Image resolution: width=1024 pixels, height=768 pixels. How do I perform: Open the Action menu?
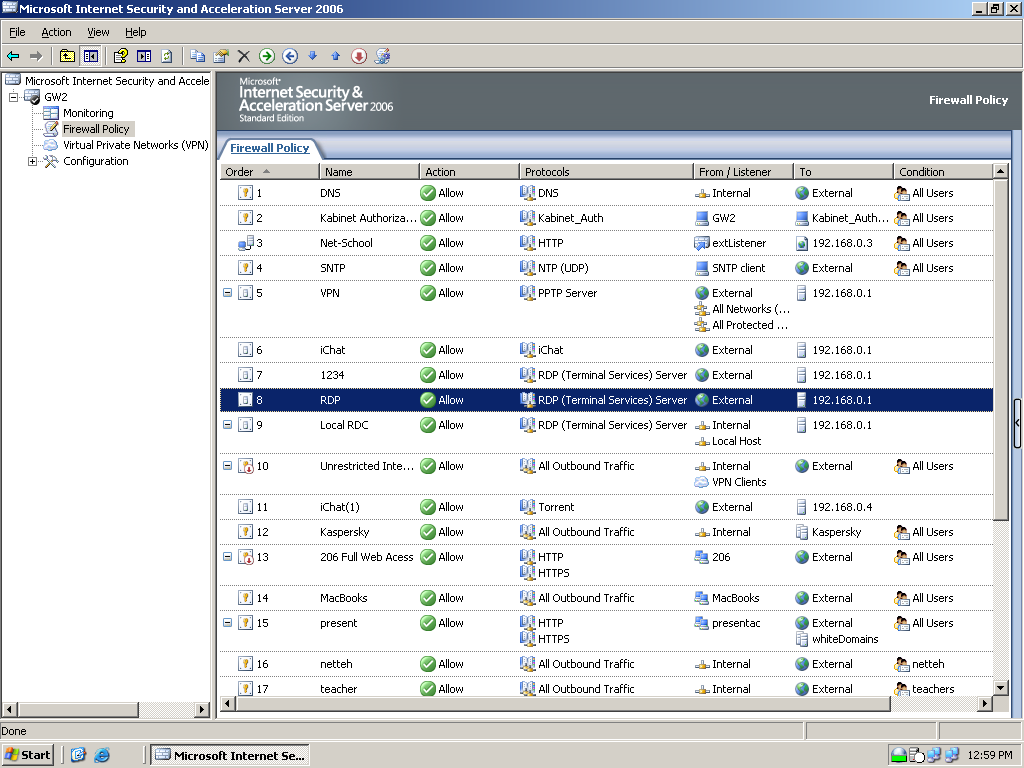tap(56, 32)
